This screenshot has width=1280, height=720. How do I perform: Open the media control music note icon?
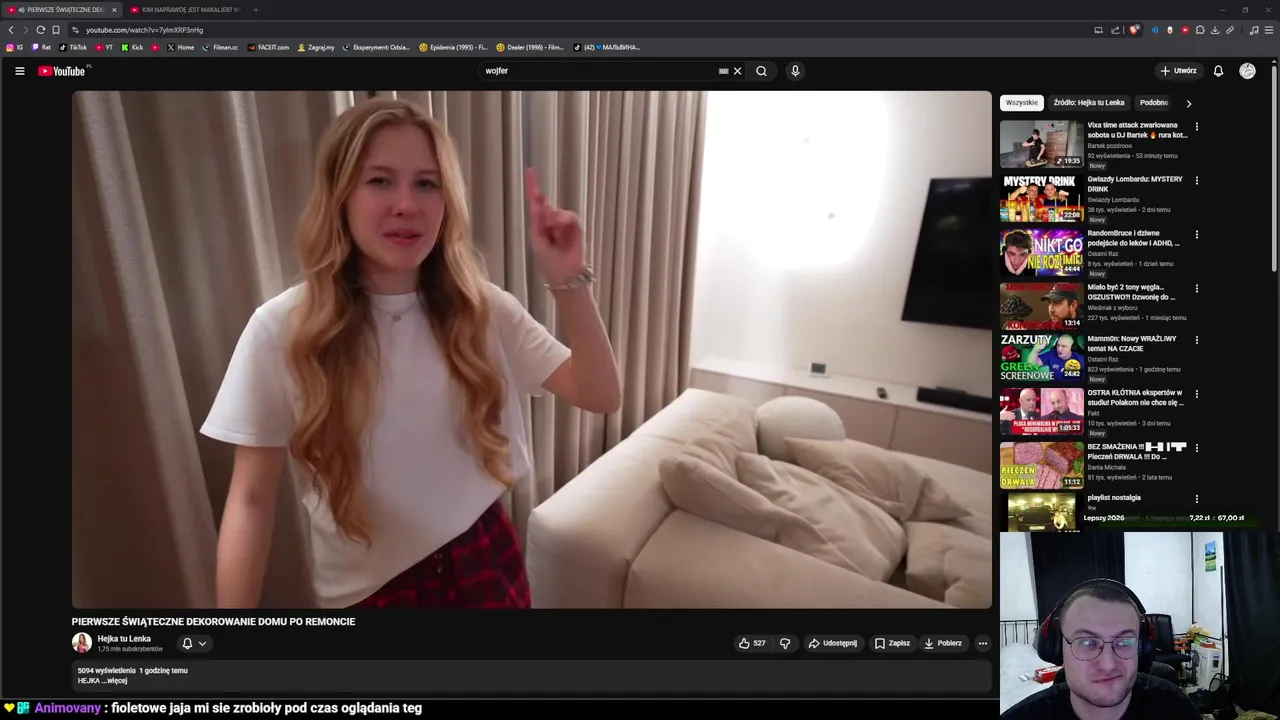pos(1254,30)
